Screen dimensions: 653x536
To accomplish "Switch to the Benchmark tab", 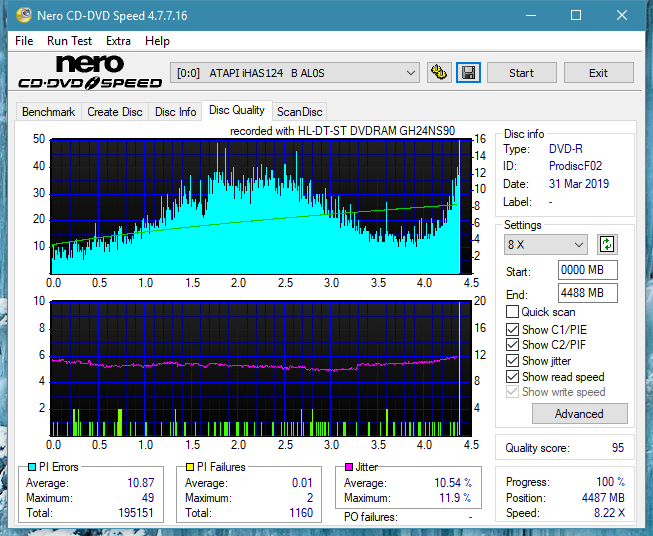I will tap(49, 112).
